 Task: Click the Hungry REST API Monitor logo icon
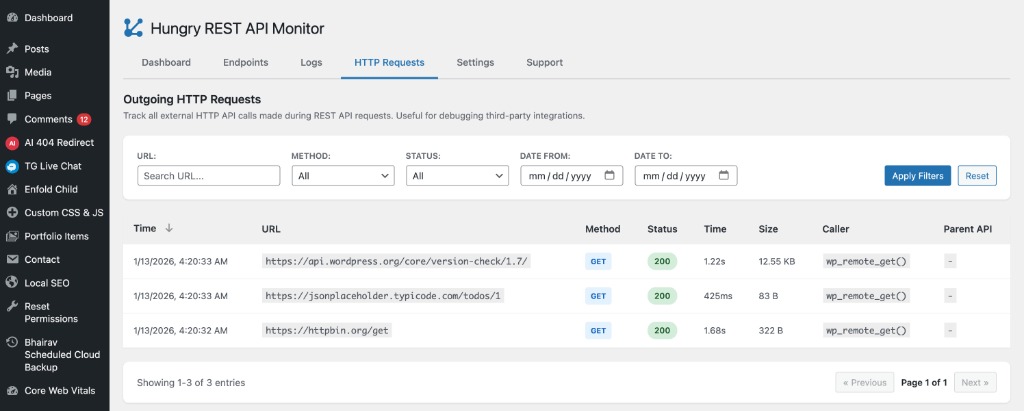133,28
